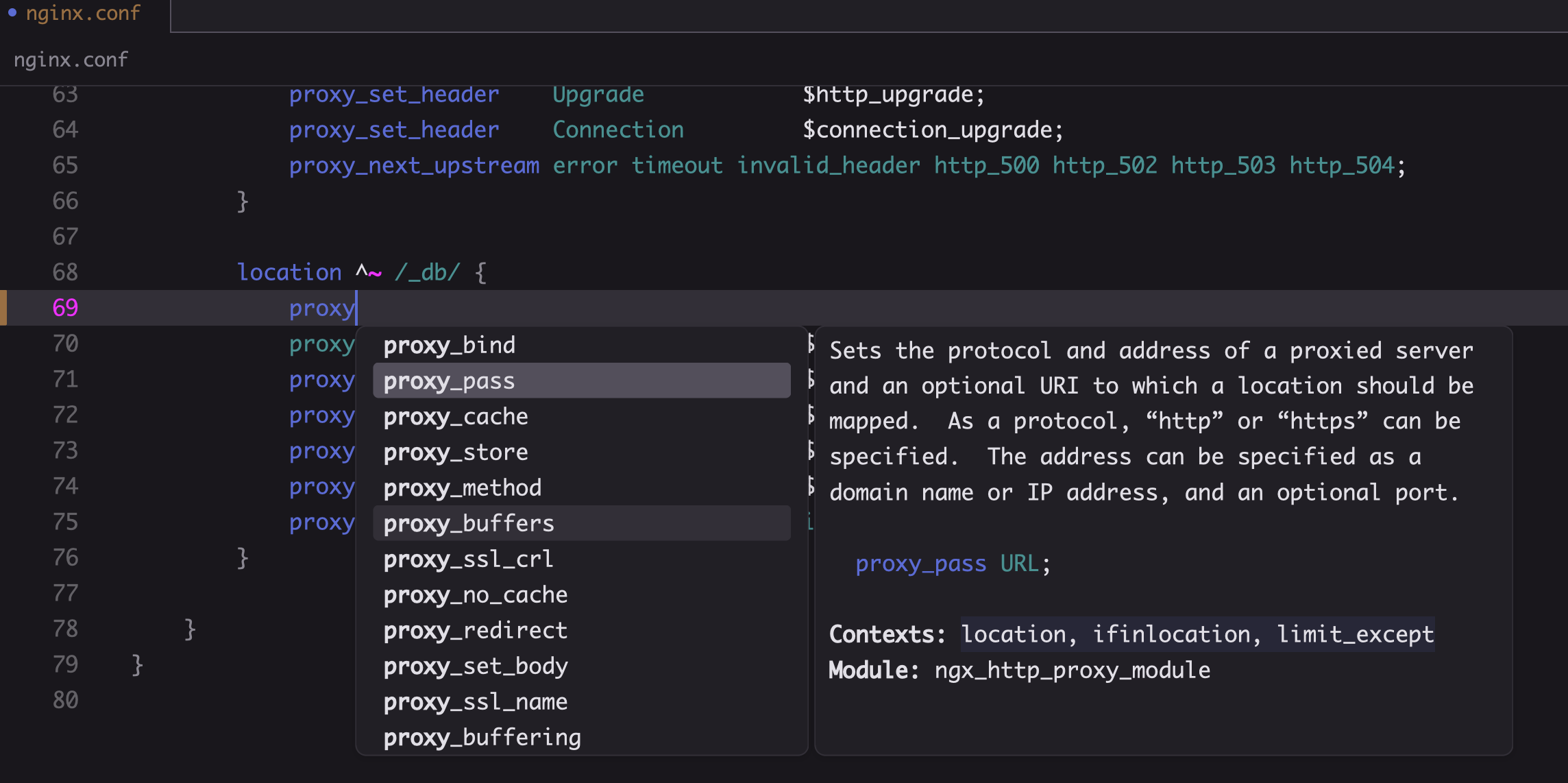Pick proxy_cache in suggestion popup
Image resolution: width=1568 pixels, height=783 pixels.
pos(456,416)
